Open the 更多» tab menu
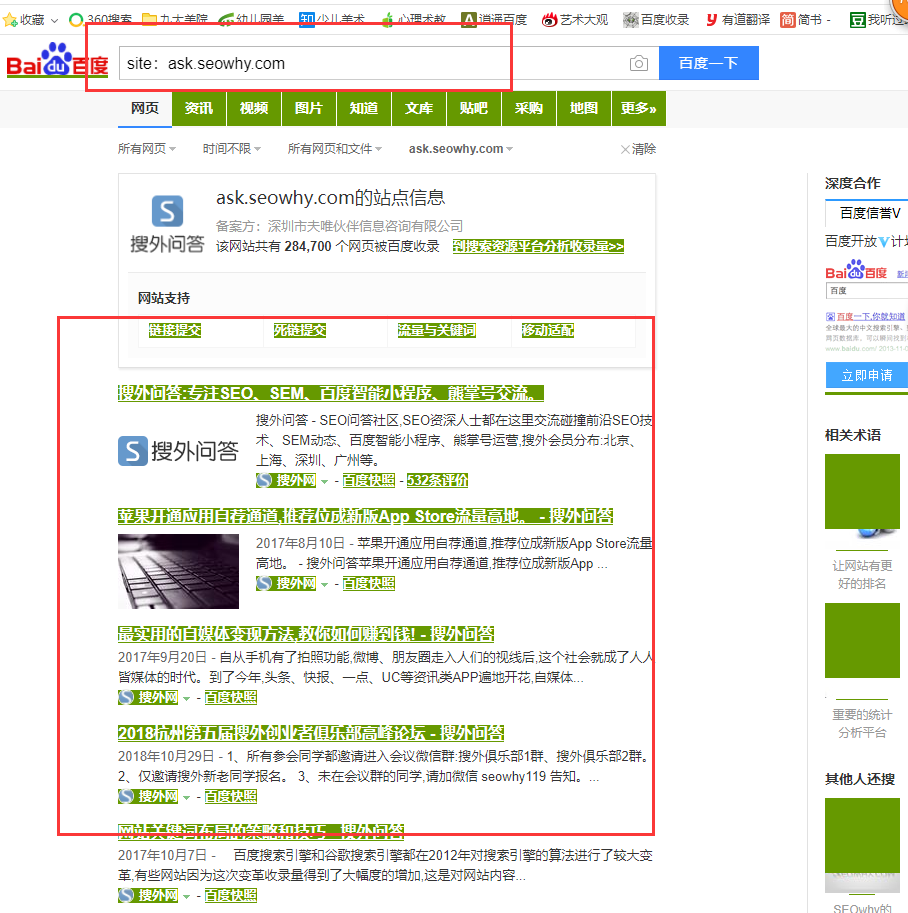The height and width of the screenshot is (913, 908). point(638,109)
